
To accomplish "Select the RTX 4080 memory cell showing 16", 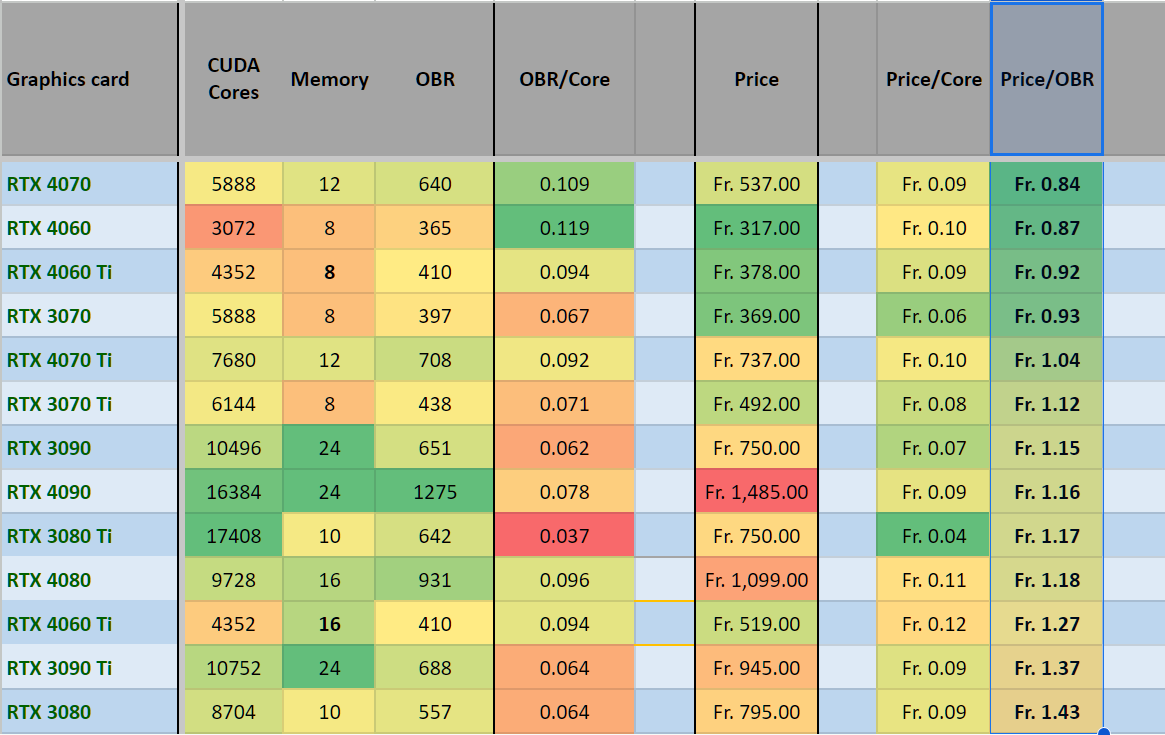I will tap(329, 580).
